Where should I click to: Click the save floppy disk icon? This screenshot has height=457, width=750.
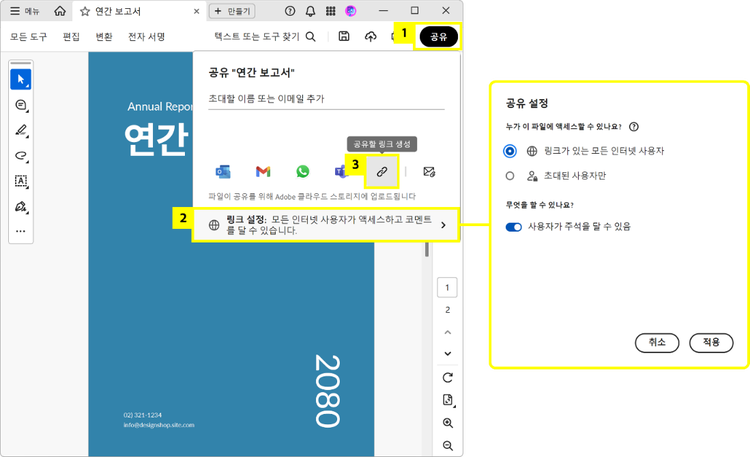pos(344,36)
